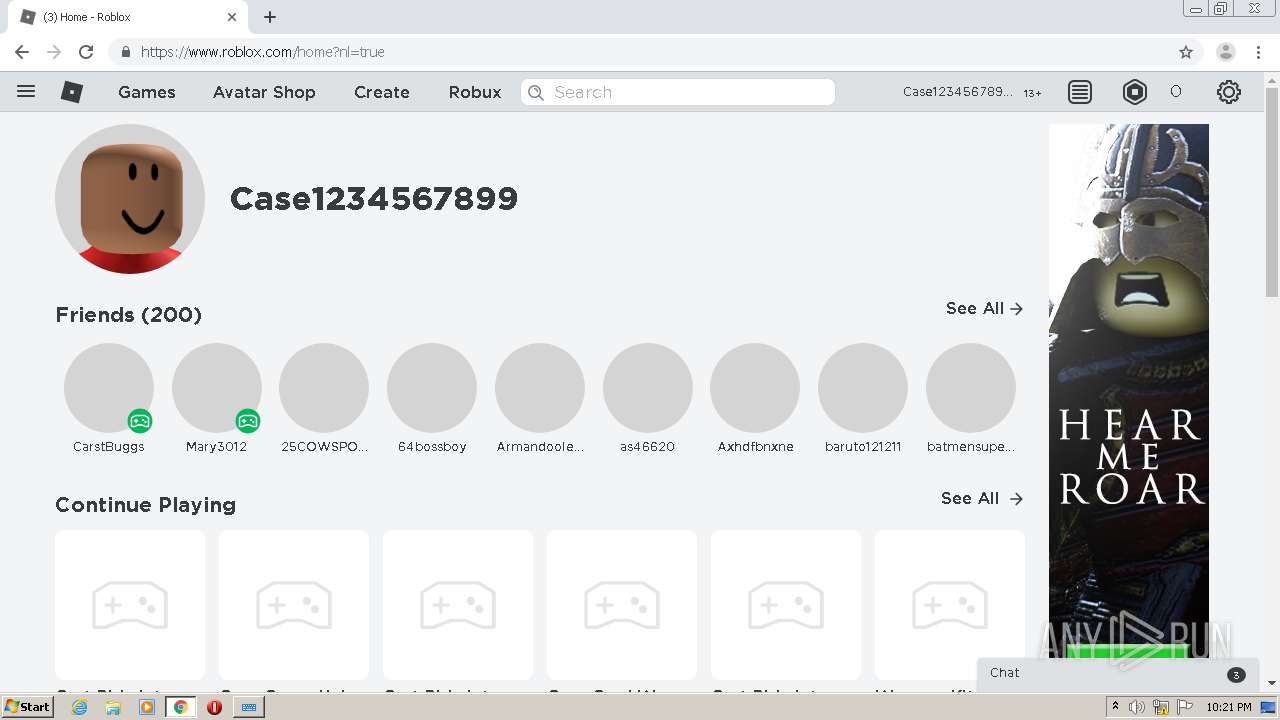The height and width of the screenshot is (720, 1280).
Task: Open Case1234567899 profile name heading
Action: point(374,199)
